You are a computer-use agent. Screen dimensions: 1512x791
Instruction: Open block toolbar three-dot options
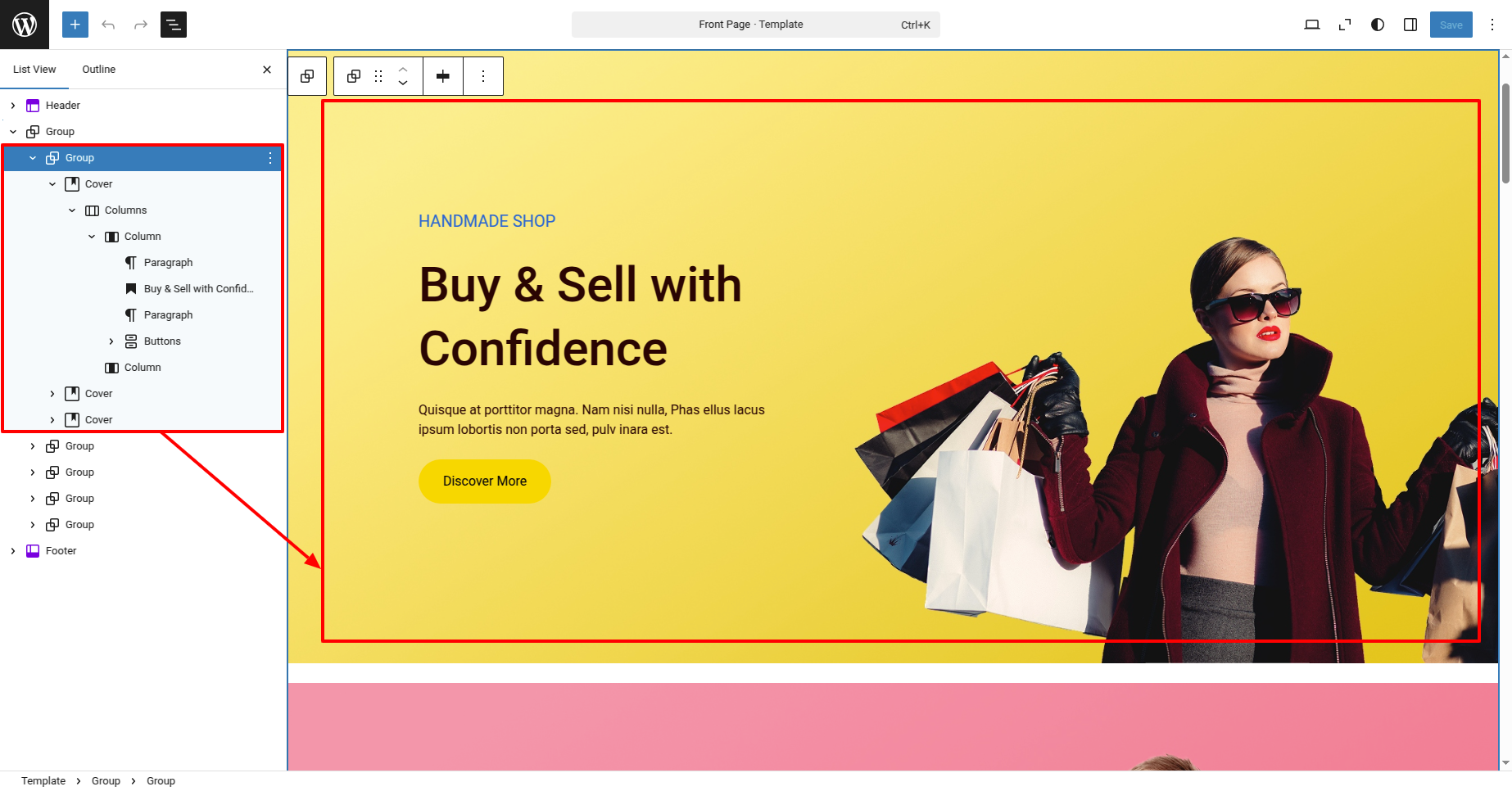(x=483, y=76)
